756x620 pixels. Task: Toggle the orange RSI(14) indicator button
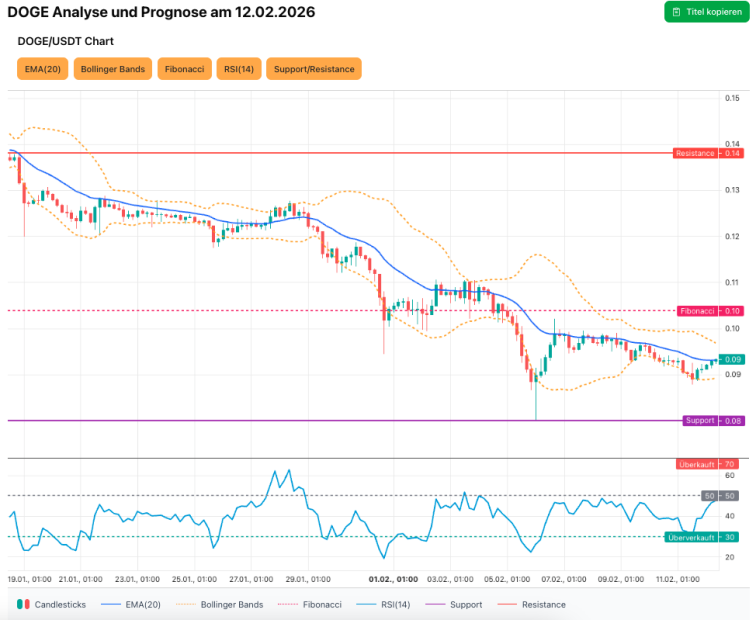click(237, 69)
